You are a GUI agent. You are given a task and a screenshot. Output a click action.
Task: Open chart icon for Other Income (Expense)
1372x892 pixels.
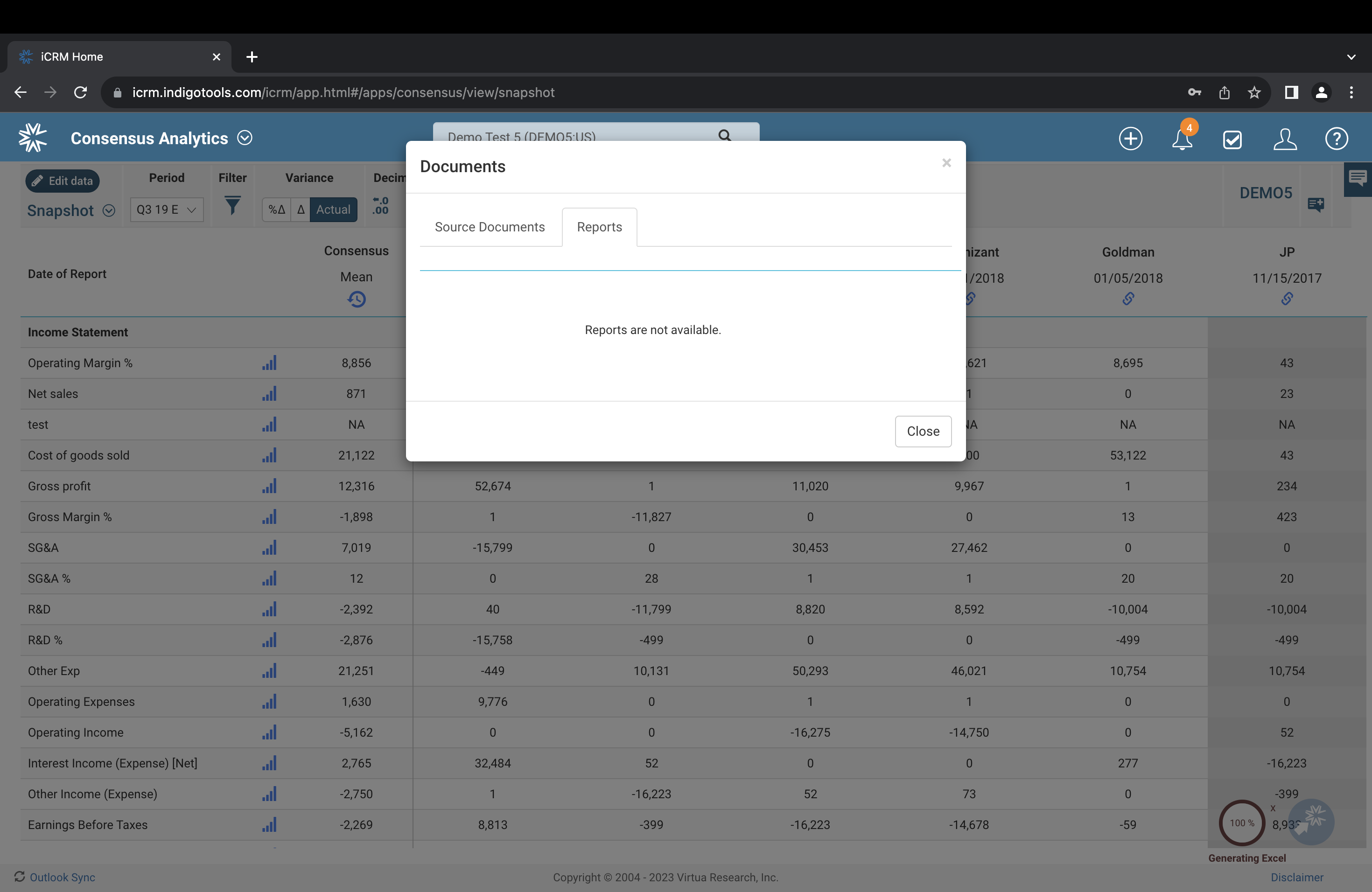[269, 794]
